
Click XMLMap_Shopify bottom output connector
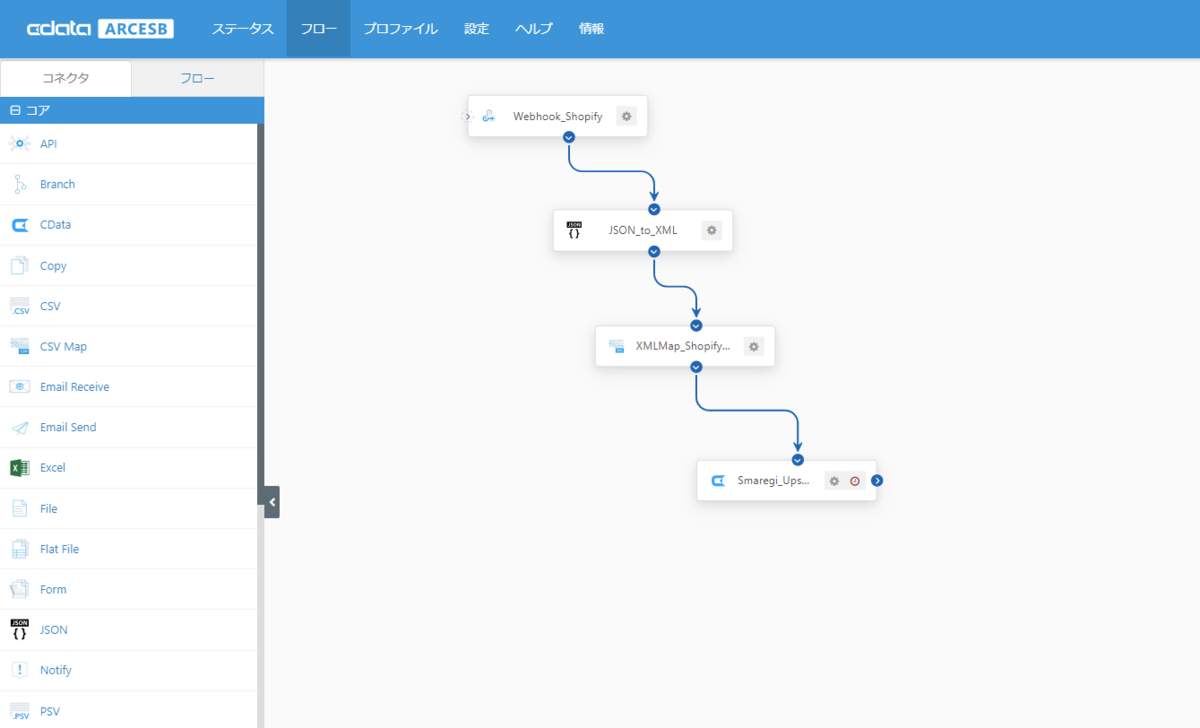click(x=696, y=367)
